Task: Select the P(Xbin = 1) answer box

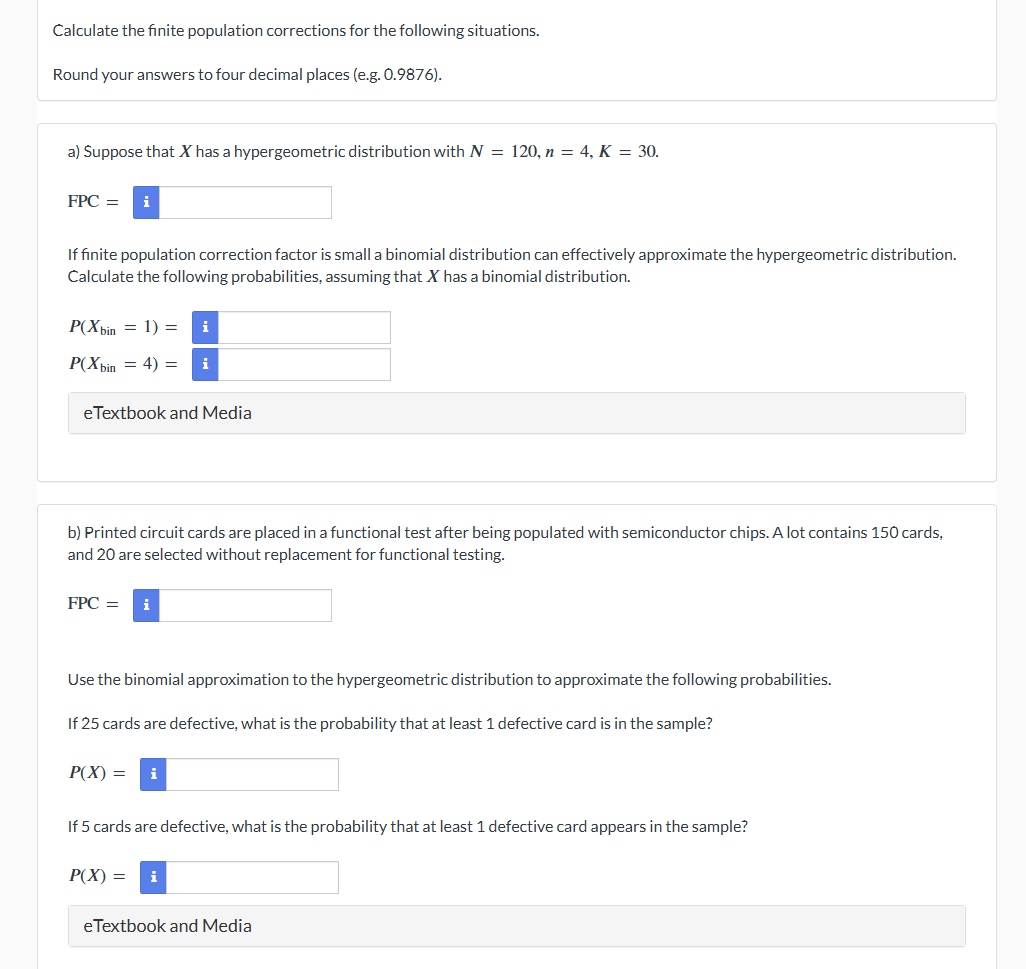Action: [305, 327]
